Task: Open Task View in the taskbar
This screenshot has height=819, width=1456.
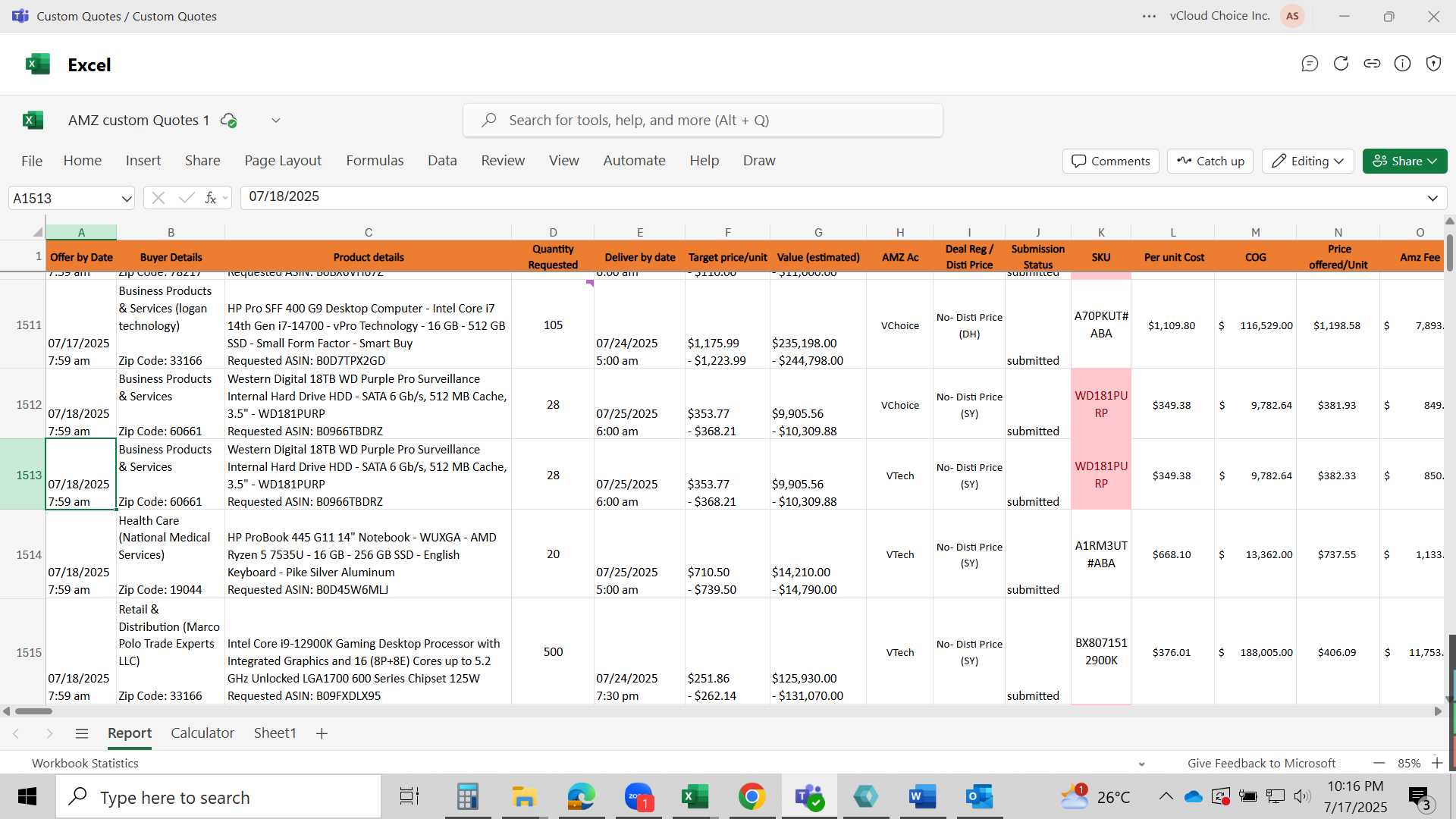Action: pos(409,796)
